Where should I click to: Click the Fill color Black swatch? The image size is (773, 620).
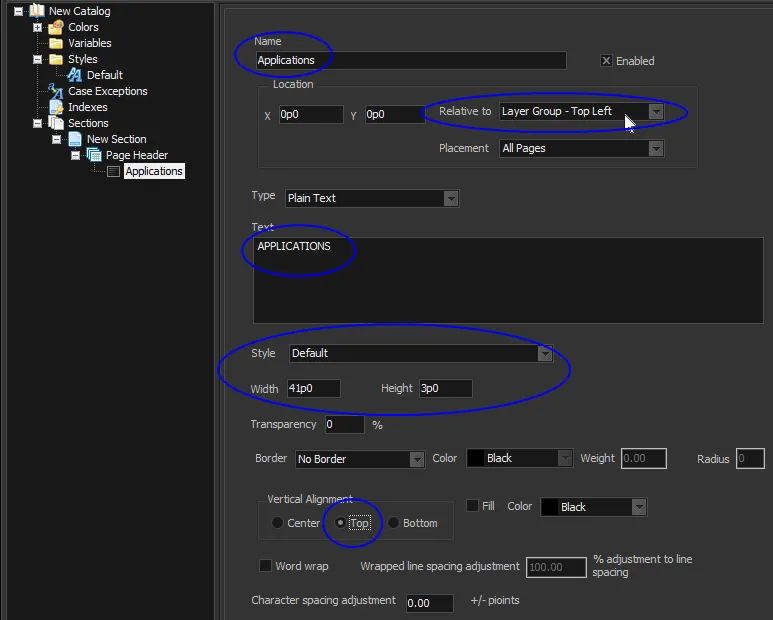point(550,507)
